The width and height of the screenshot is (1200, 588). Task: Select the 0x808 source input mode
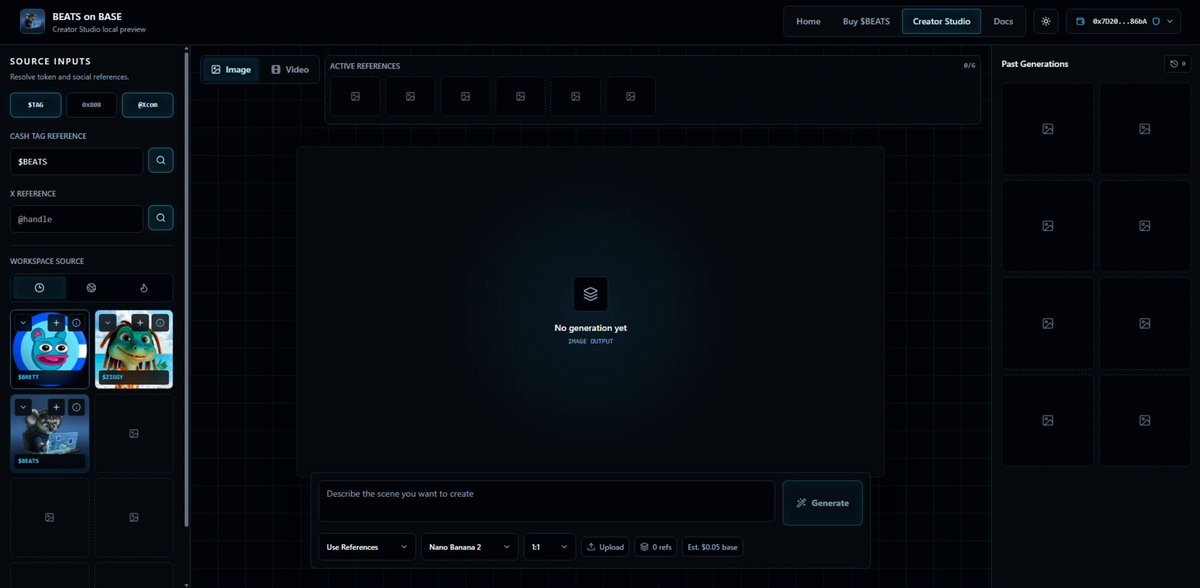tap(92, 104)
